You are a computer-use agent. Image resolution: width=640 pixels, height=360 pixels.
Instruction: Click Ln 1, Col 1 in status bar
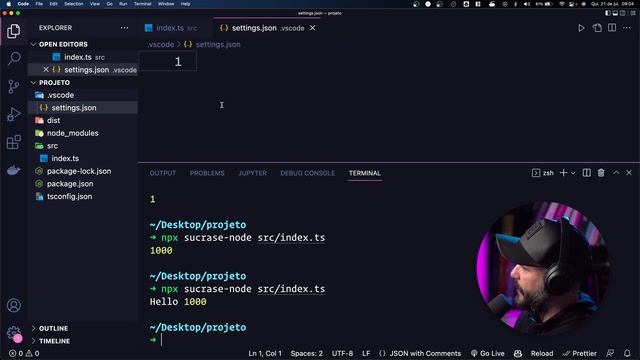(265, 353)
